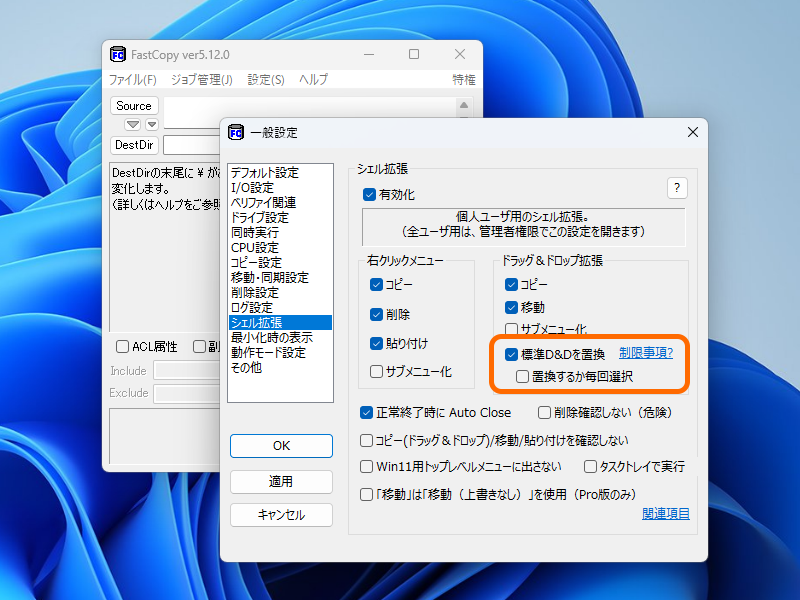The image size is (800, 600).
Task: Click the Source field scrollbar up arrow
Action: pos(464,105)
